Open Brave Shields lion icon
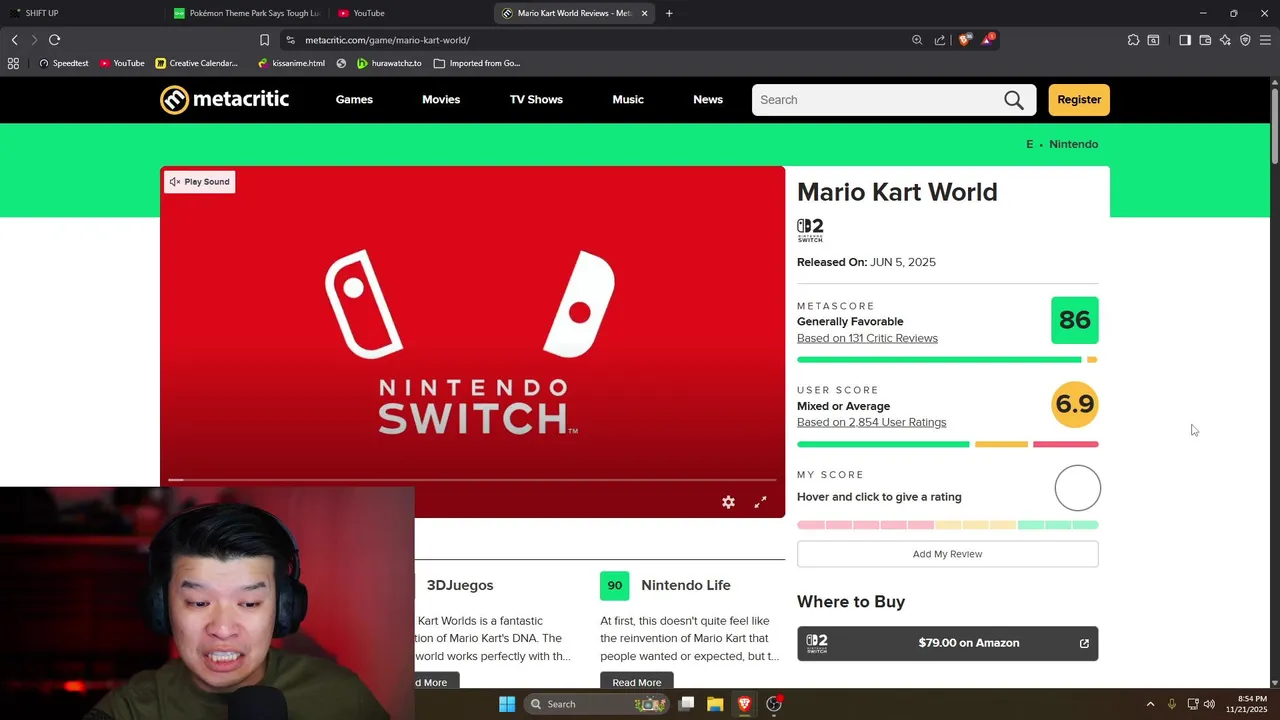 click(x=964, y=40)
